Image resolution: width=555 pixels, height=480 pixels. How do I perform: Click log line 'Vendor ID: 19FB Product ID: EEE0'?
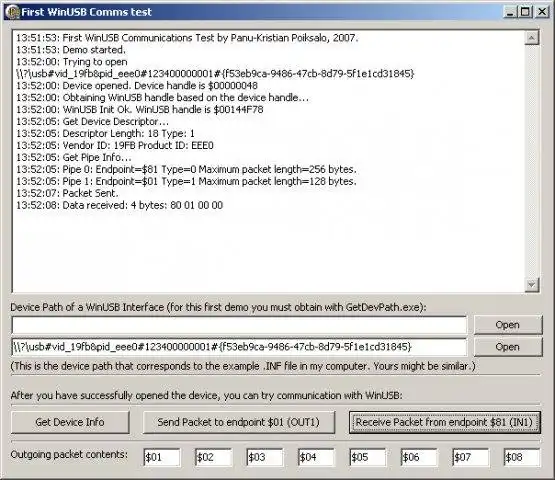(x=115, y=145)
